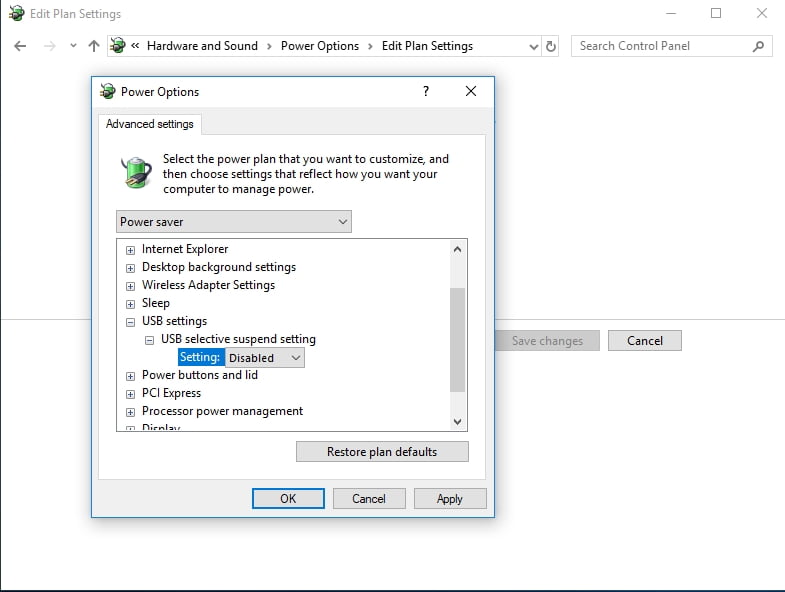This screenshot has width=785, height=592.
Task: Open Hardware and Sound breadcrumb
Action: pyautogui.click(x=202, y=46)
